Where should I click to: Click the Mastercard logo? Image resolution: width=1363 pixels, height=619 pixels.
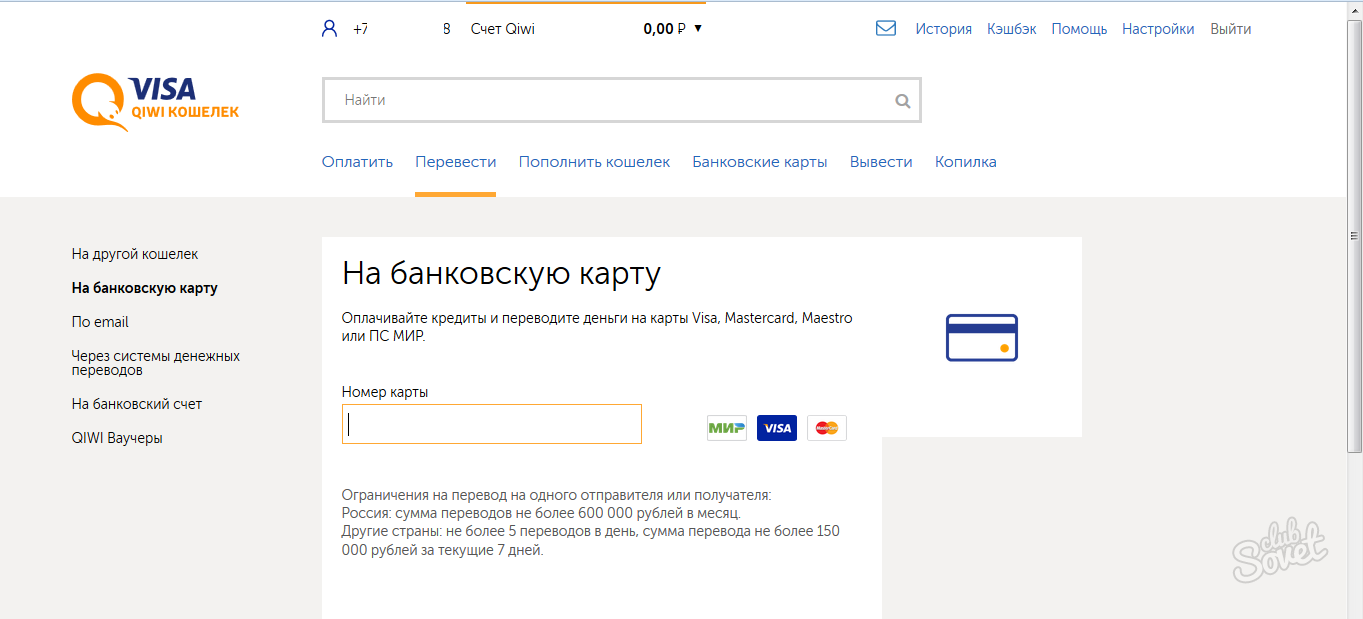coord(827,428)
